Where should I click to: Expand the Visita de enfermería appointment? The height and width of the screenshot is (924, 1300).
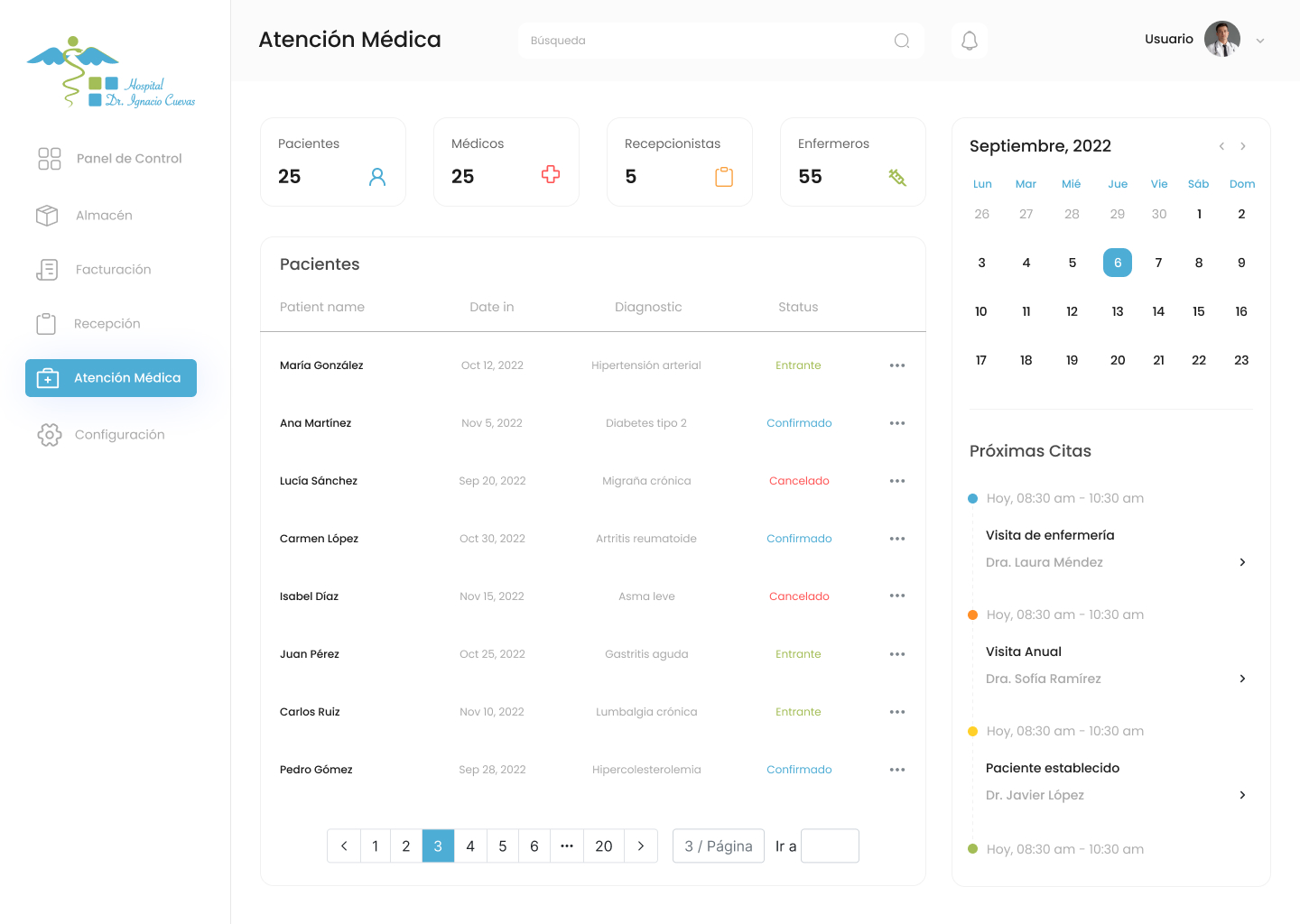point(1242,562)
